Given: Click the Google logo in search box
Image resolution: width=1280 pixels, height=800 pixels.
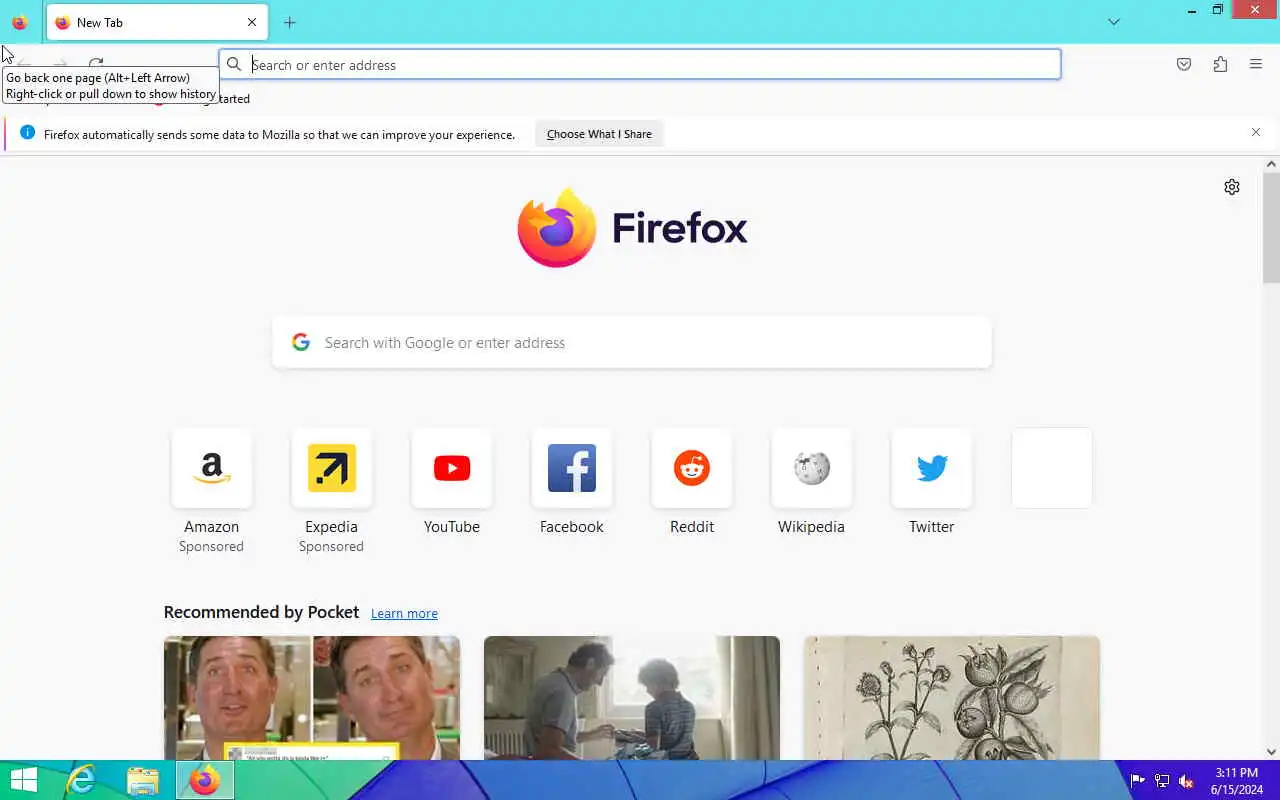Looking at the screenshot, I should pyautogui.click(x=301, y=342).
